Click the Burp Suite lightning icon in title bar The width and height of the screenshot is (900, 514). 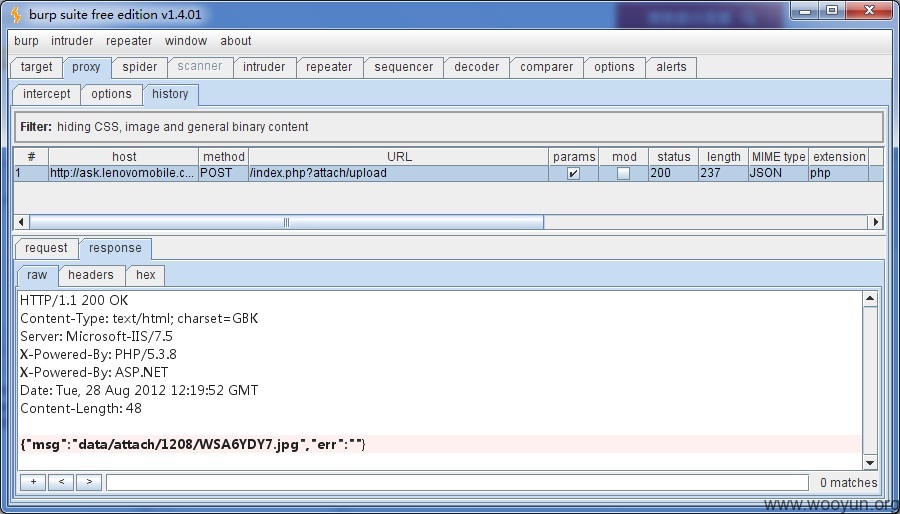click(16, 14)
